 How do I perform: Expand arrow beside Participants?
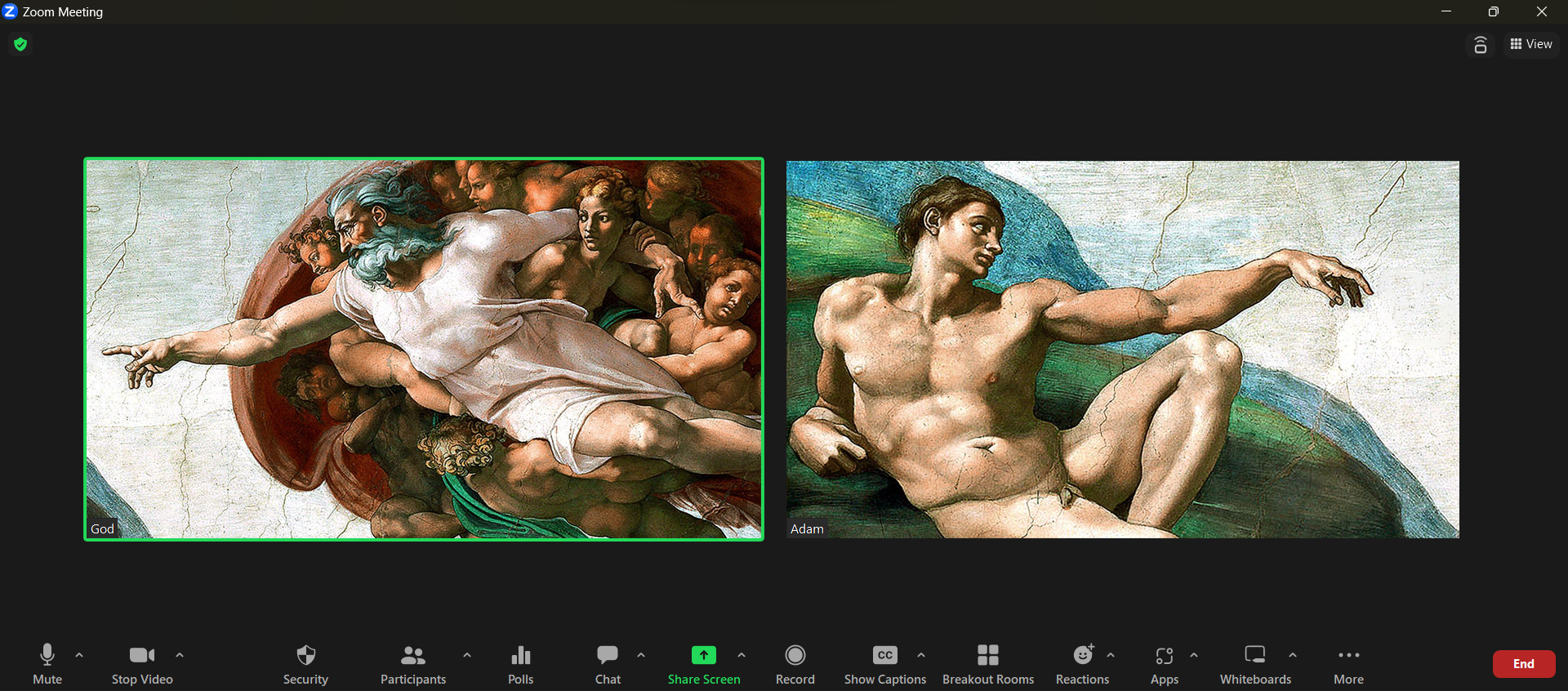(x=467, y=655)
